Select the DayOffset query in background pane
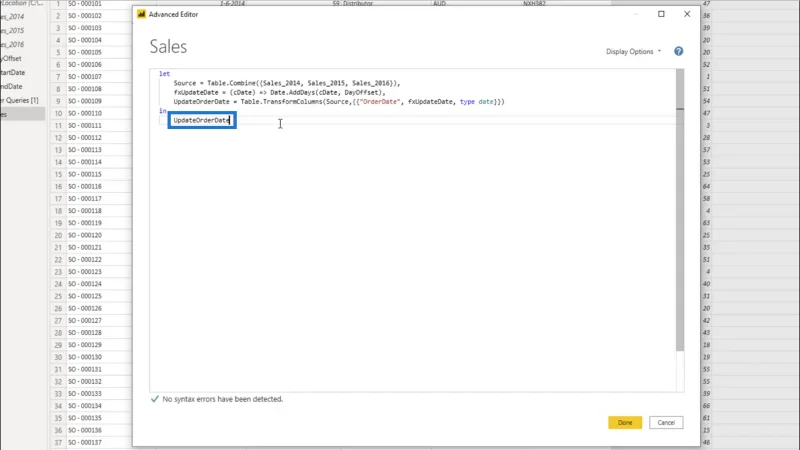Viewport: 800px width, 450px height. click(x=11, y=58)
